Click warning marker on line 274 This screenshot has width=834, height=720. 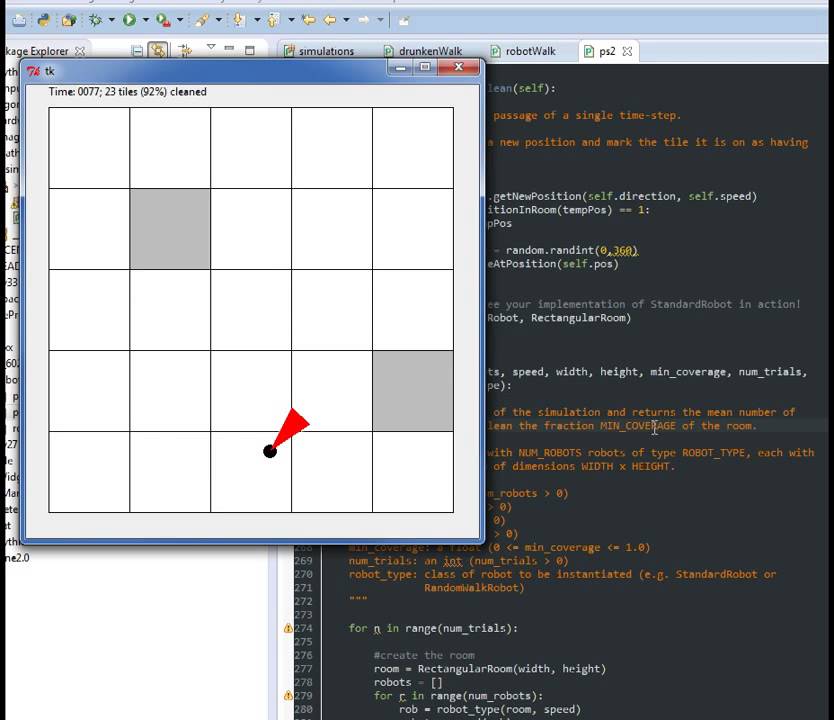[288, 628]
